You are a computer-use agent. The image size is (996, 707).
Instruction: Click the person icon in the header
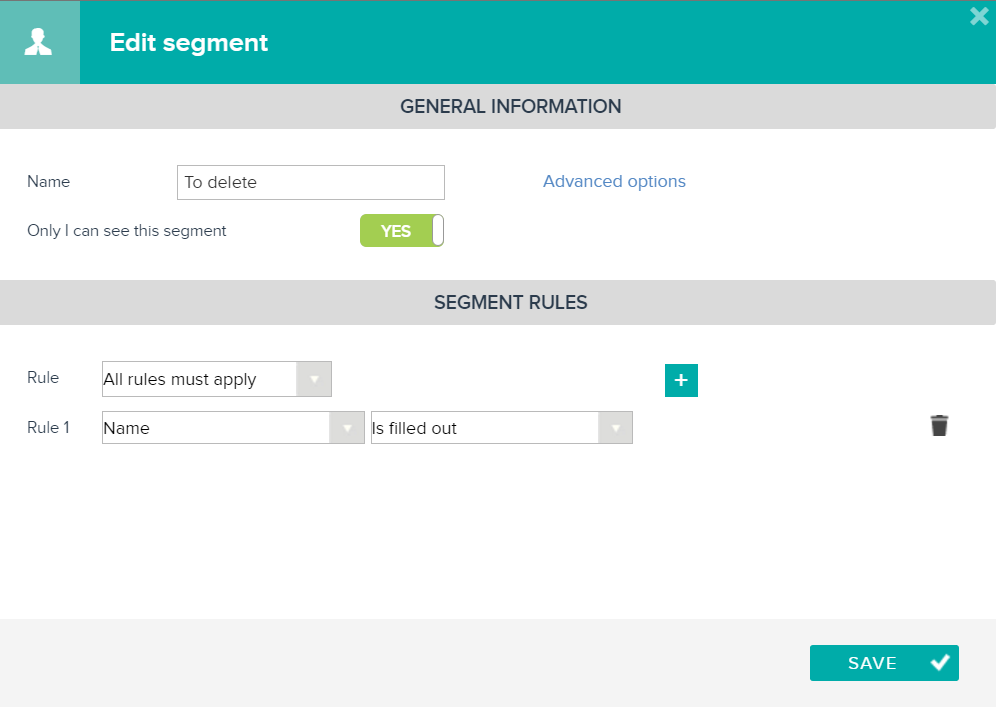coord(38,42)
